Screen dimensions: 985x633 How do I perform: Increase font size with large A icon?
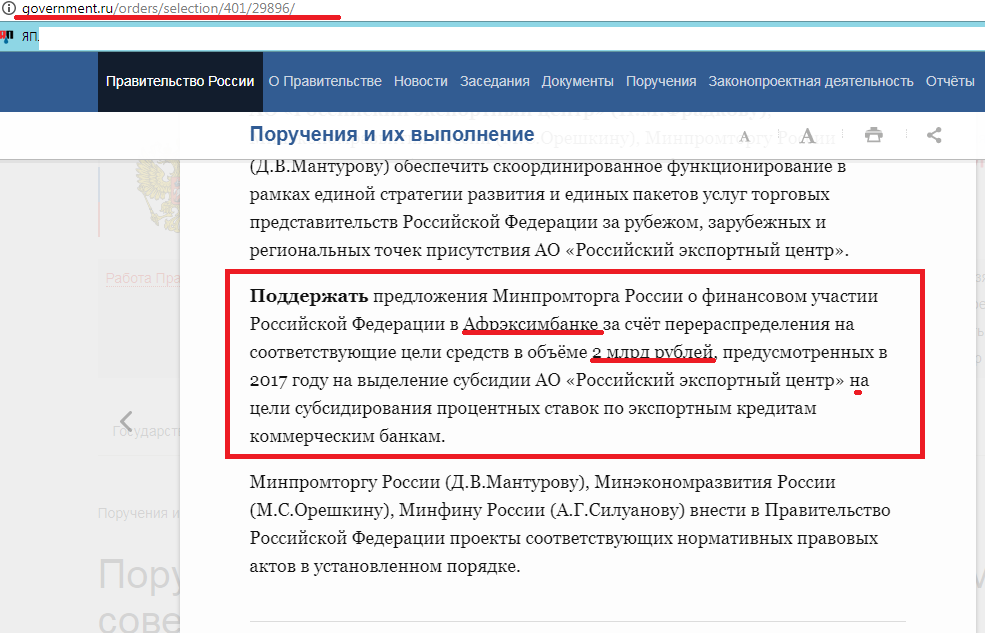pyautogui.click(x=808, y=135)
